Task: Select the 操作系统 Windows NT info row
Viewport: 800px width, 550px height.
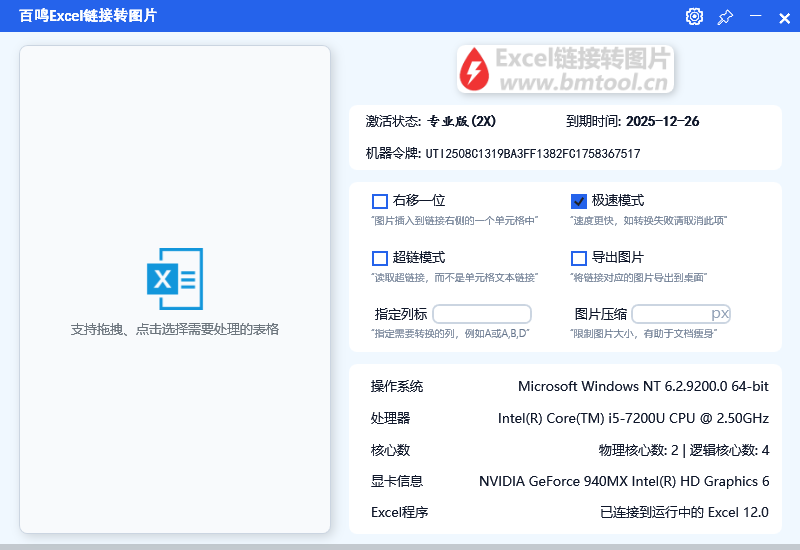Action: coord(569,387)
